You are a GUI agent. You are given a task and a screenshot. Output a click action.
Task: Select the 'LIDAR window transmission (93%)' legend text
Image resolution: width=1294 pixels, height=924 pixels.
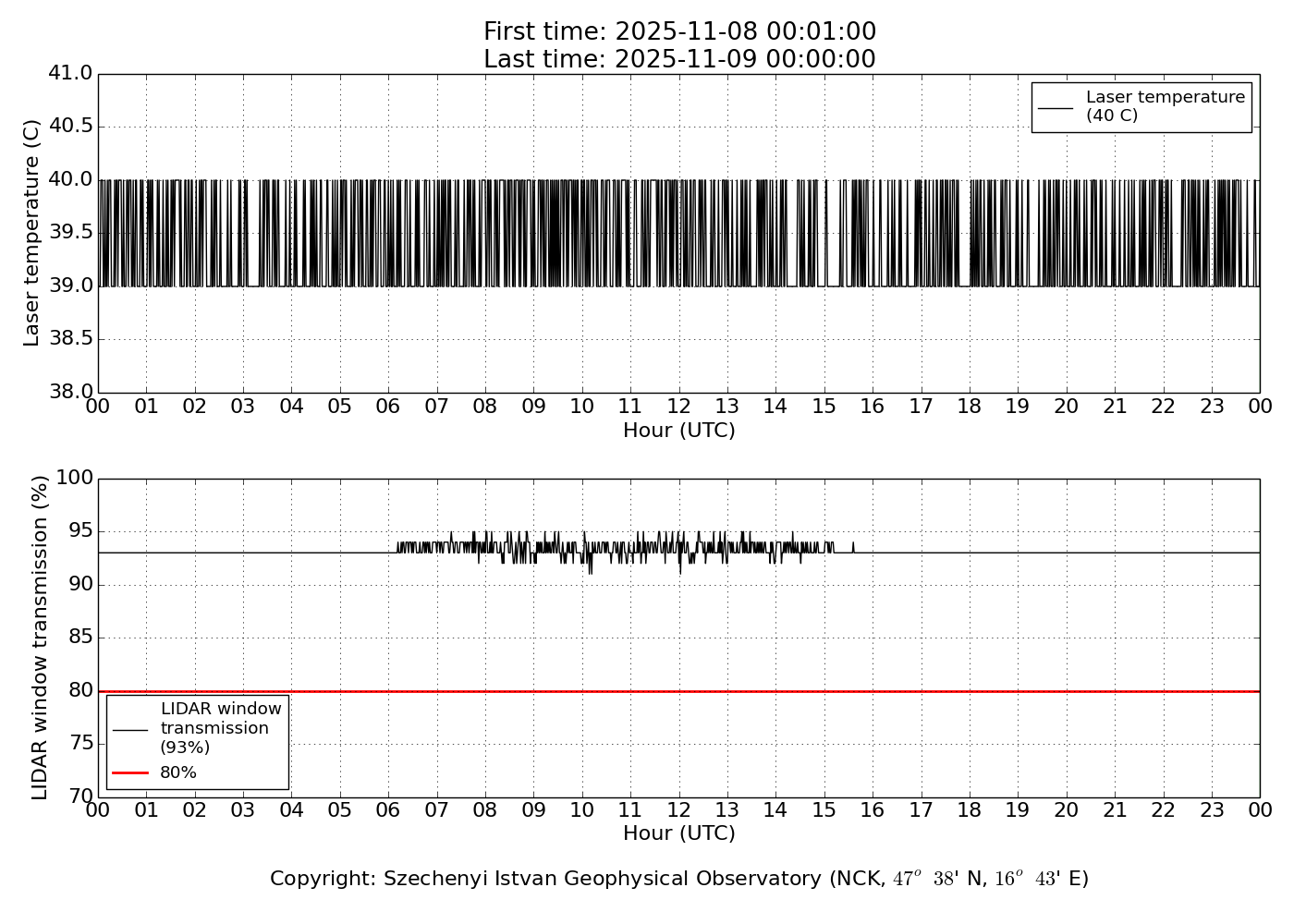click(x=220, y=728)
